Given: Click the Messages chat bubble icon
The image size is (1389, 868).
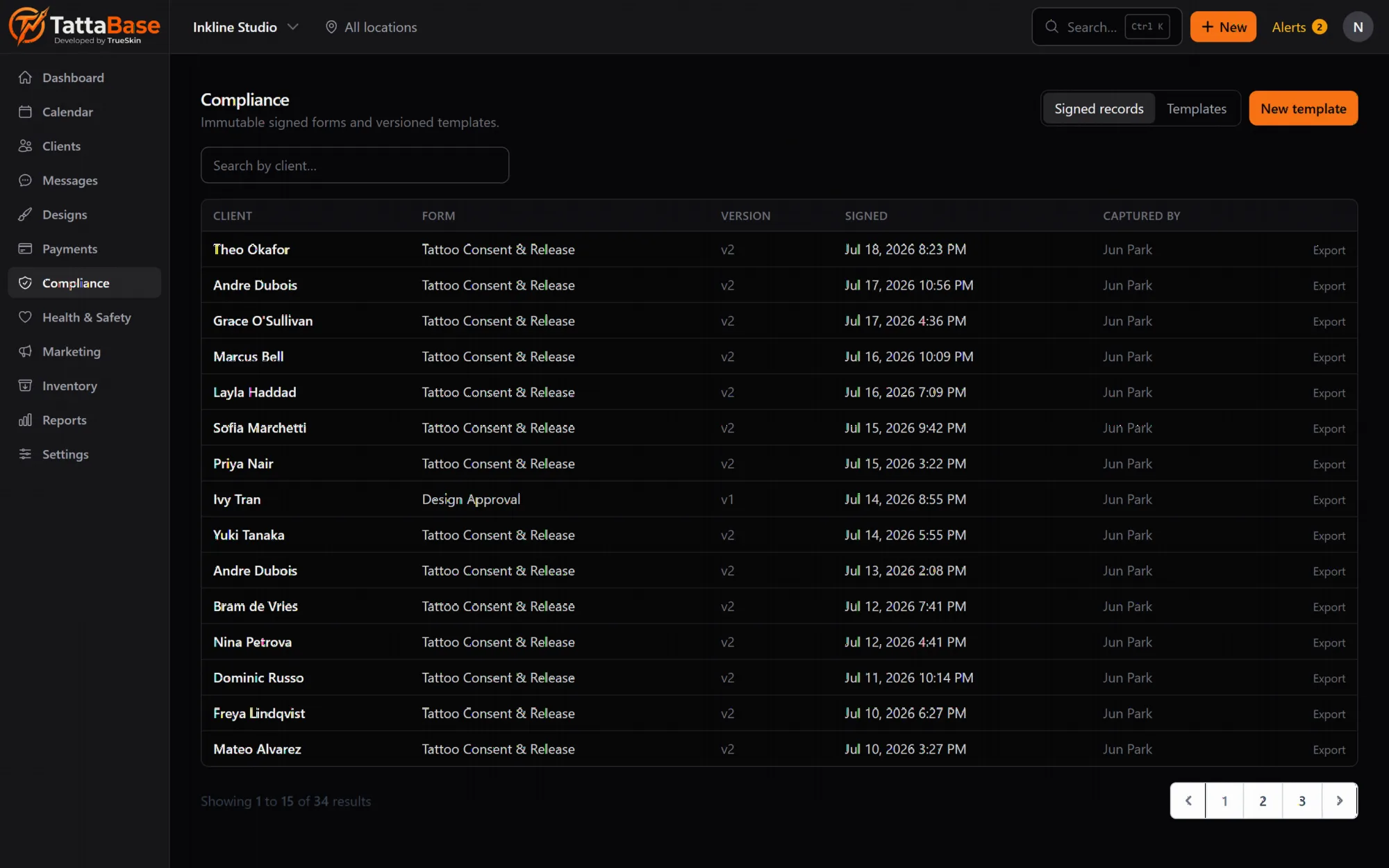Looking at the screenshot, I should point(26,181).
